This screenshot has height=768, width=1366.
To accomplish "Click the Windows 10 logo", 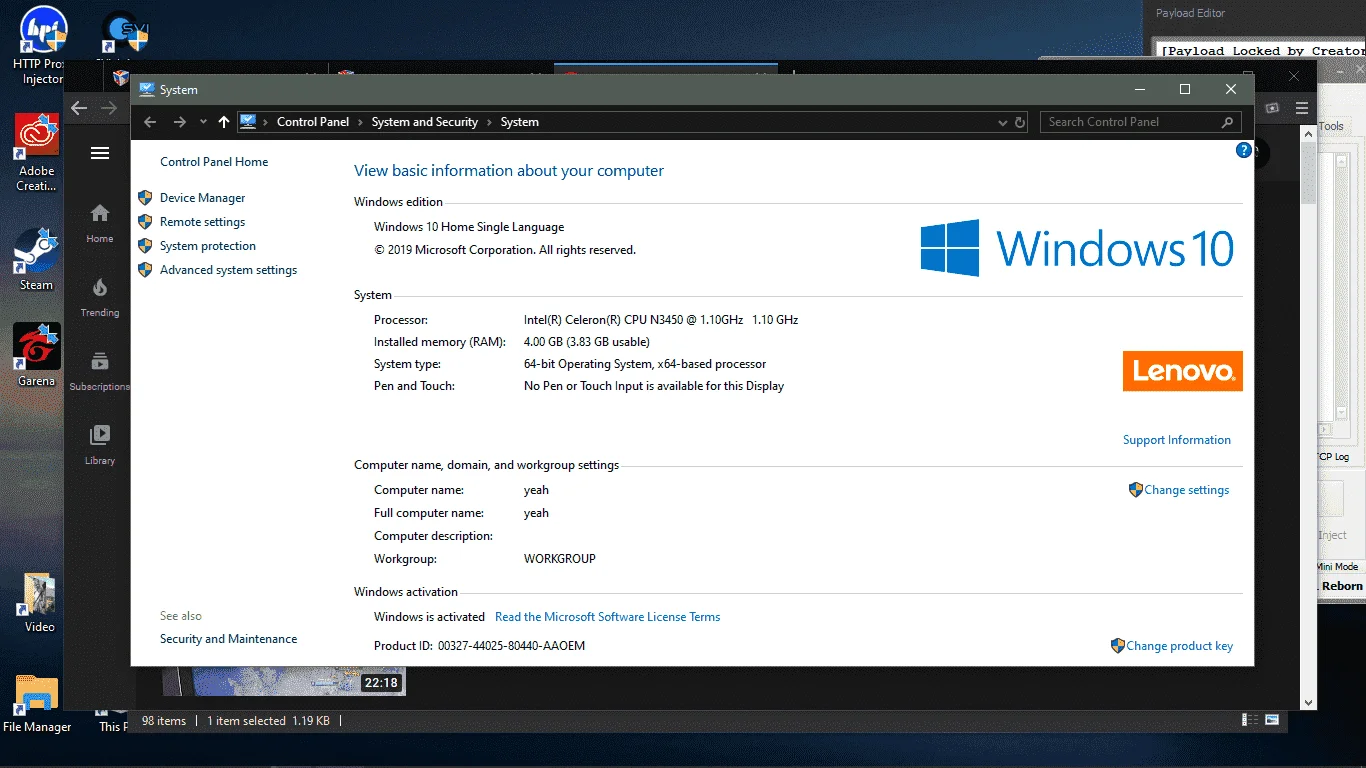I will click(1077, 248).
